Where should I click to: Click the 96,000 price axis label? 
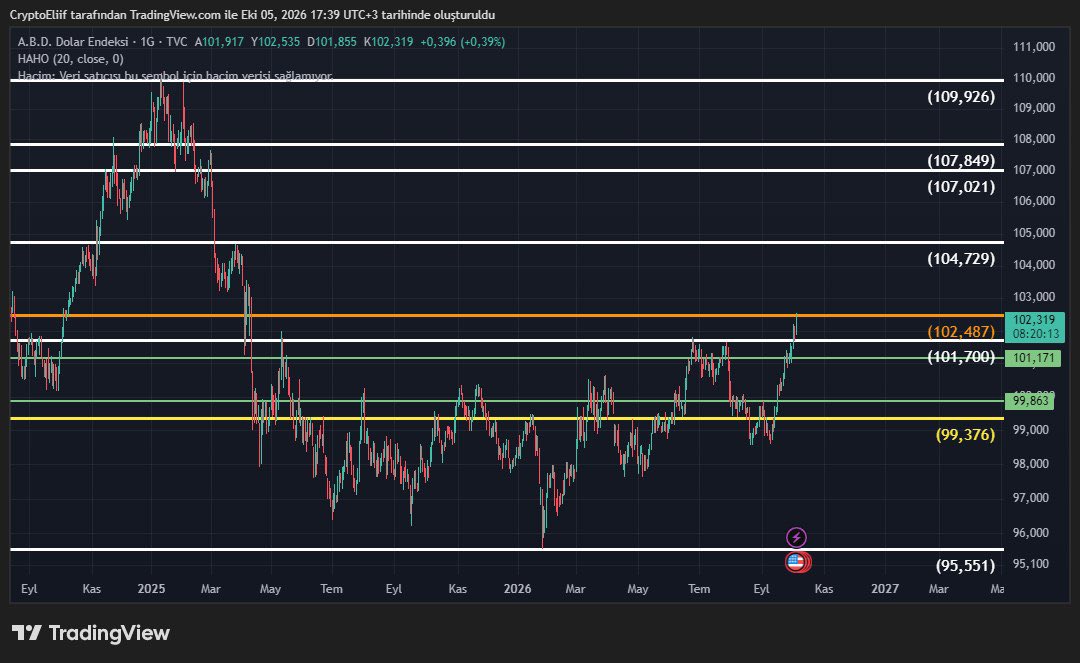[x=1031, y=533]
